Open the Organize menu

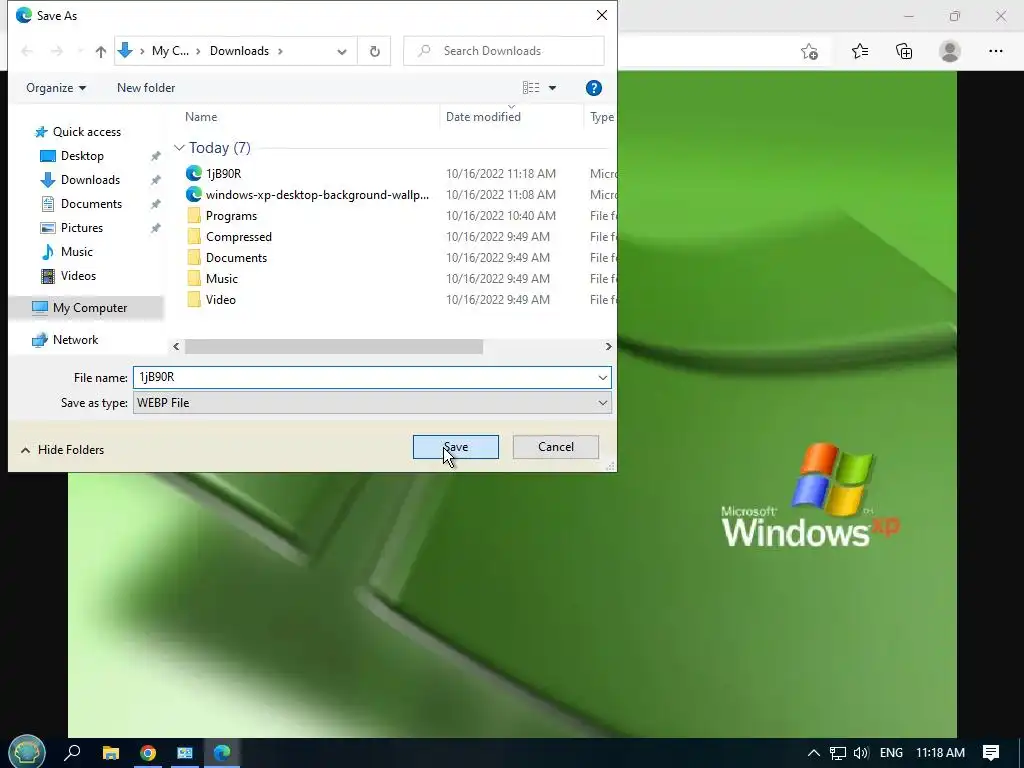click(x=56, y=88)
